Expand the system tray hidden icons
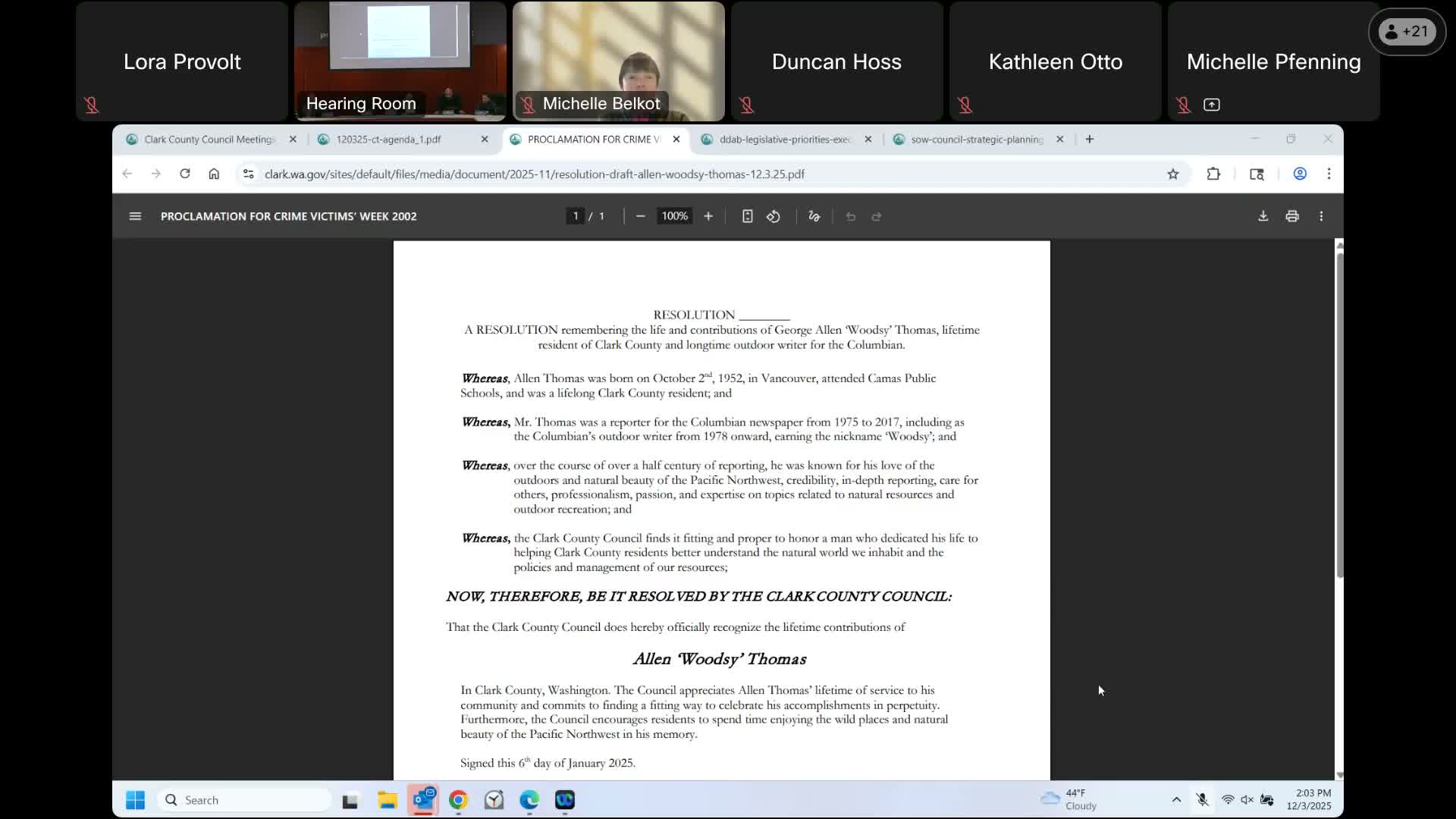 [1176, 799]
